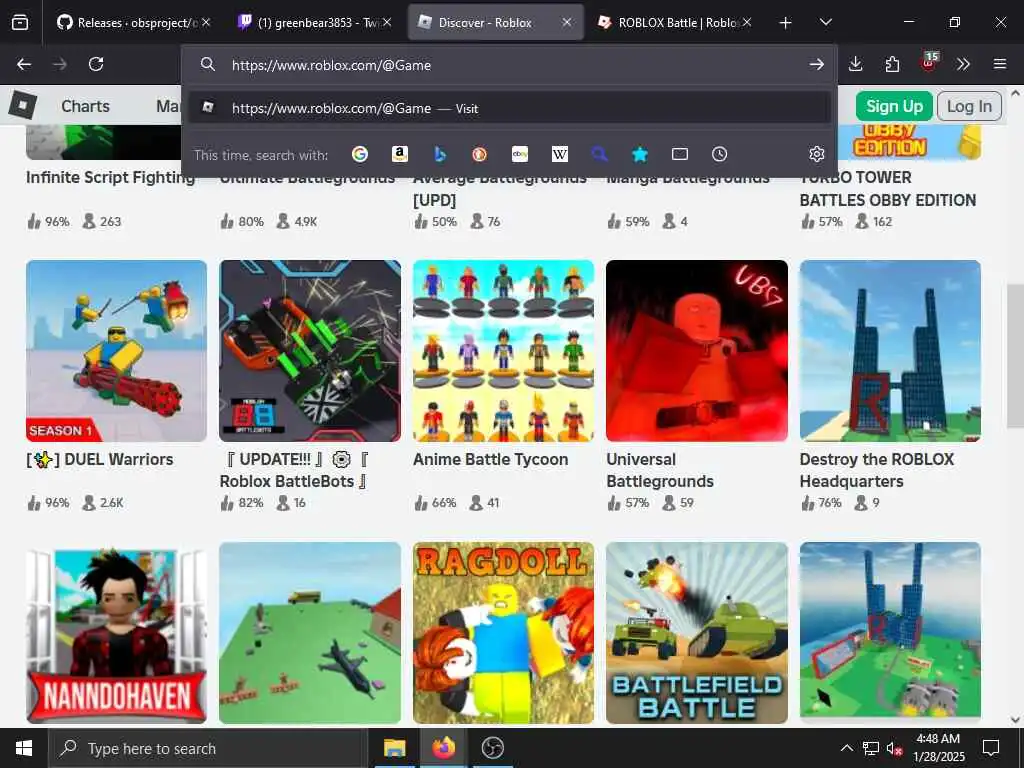Reload the current page
The image size is (1024, 768).
click(96, 64)
